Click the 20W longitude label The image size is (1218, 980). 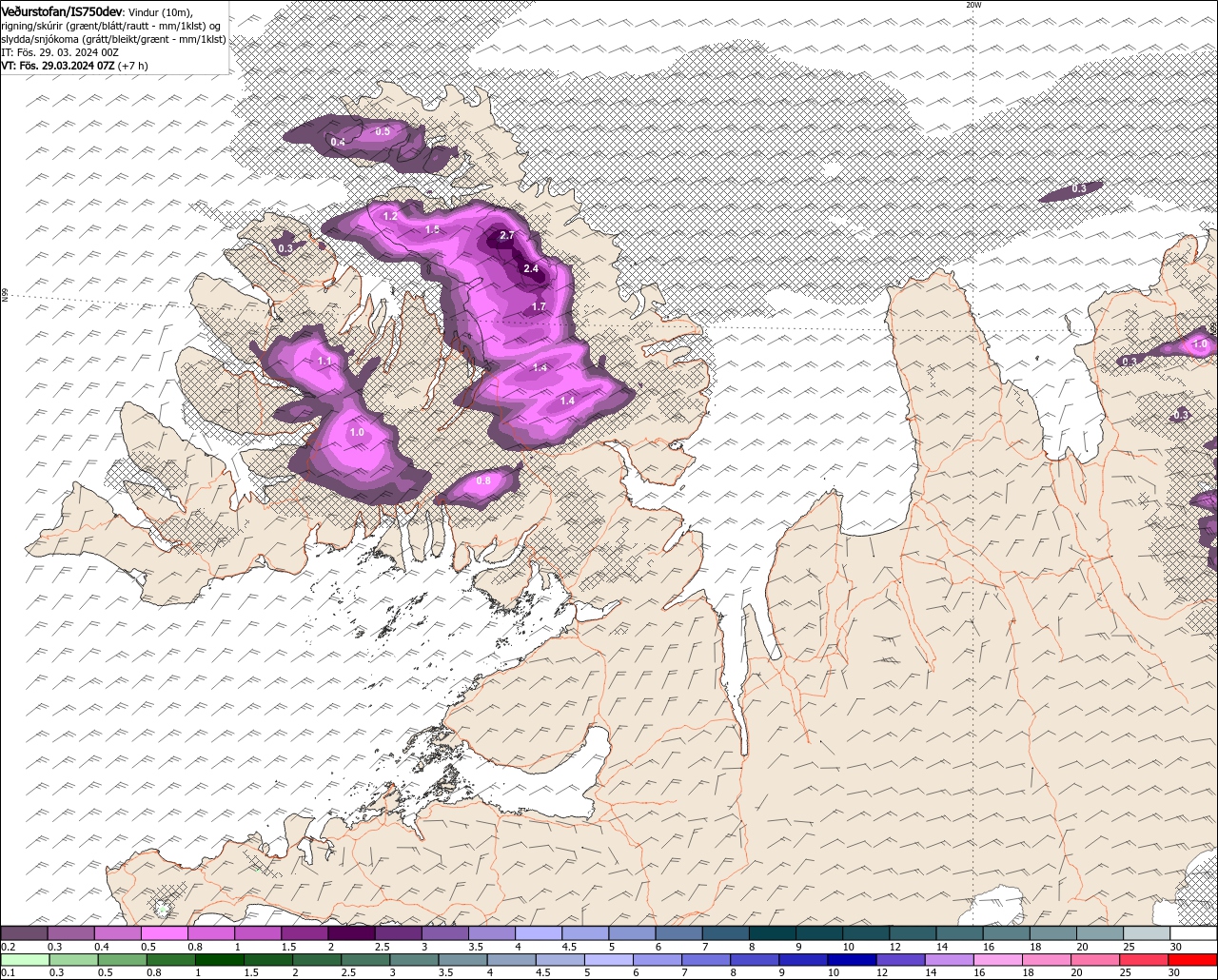[972, 5]
